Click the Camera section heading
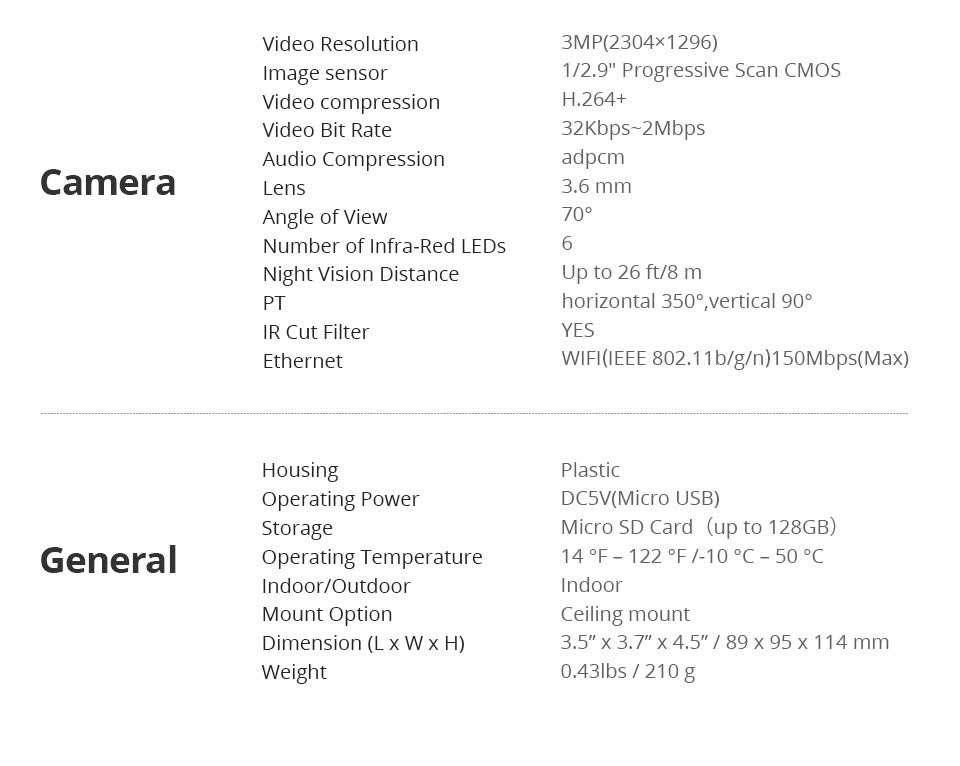Image resolution: width=960 pixels, height=766 pixels. [x=108, y=182]
